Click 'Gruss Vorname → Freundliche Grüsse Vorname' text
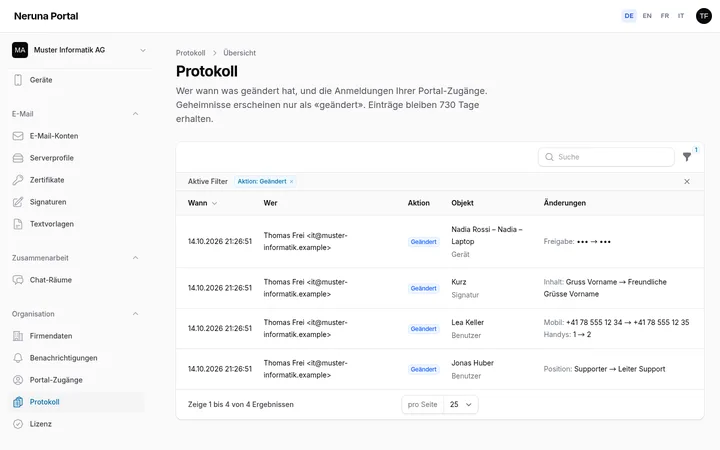Image resolution: width=720 pixels, height=450 pixels. (605, 288)
